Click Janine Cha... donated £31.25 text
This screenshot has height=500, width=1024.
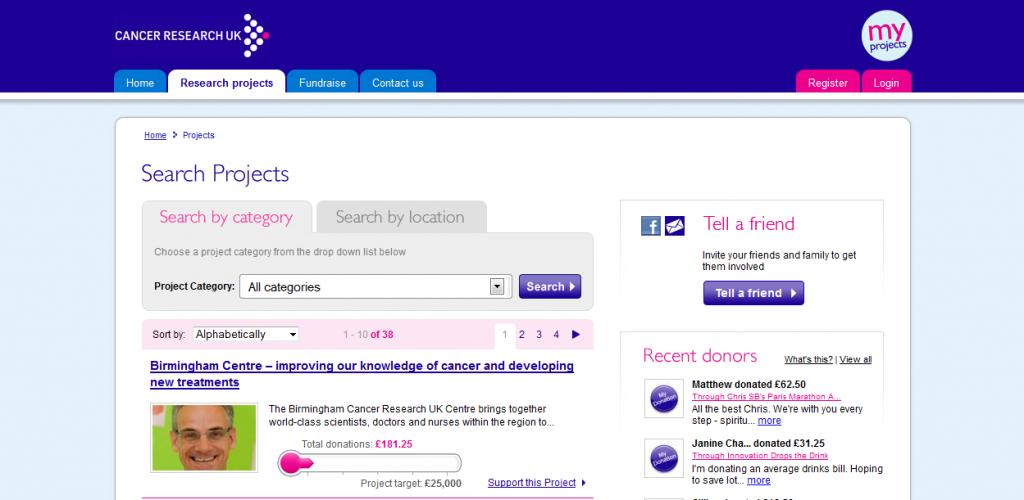coord(758,444)
